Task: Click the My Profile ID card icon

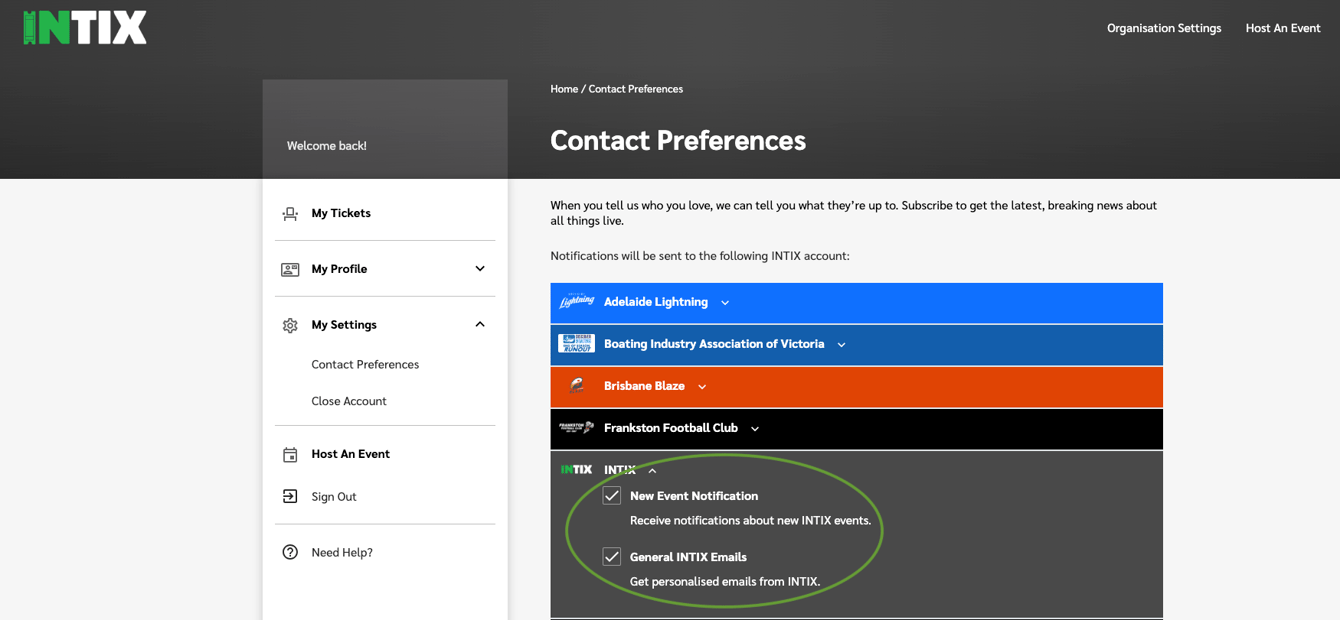Action: pyautogui.click(x=290, y=269)
